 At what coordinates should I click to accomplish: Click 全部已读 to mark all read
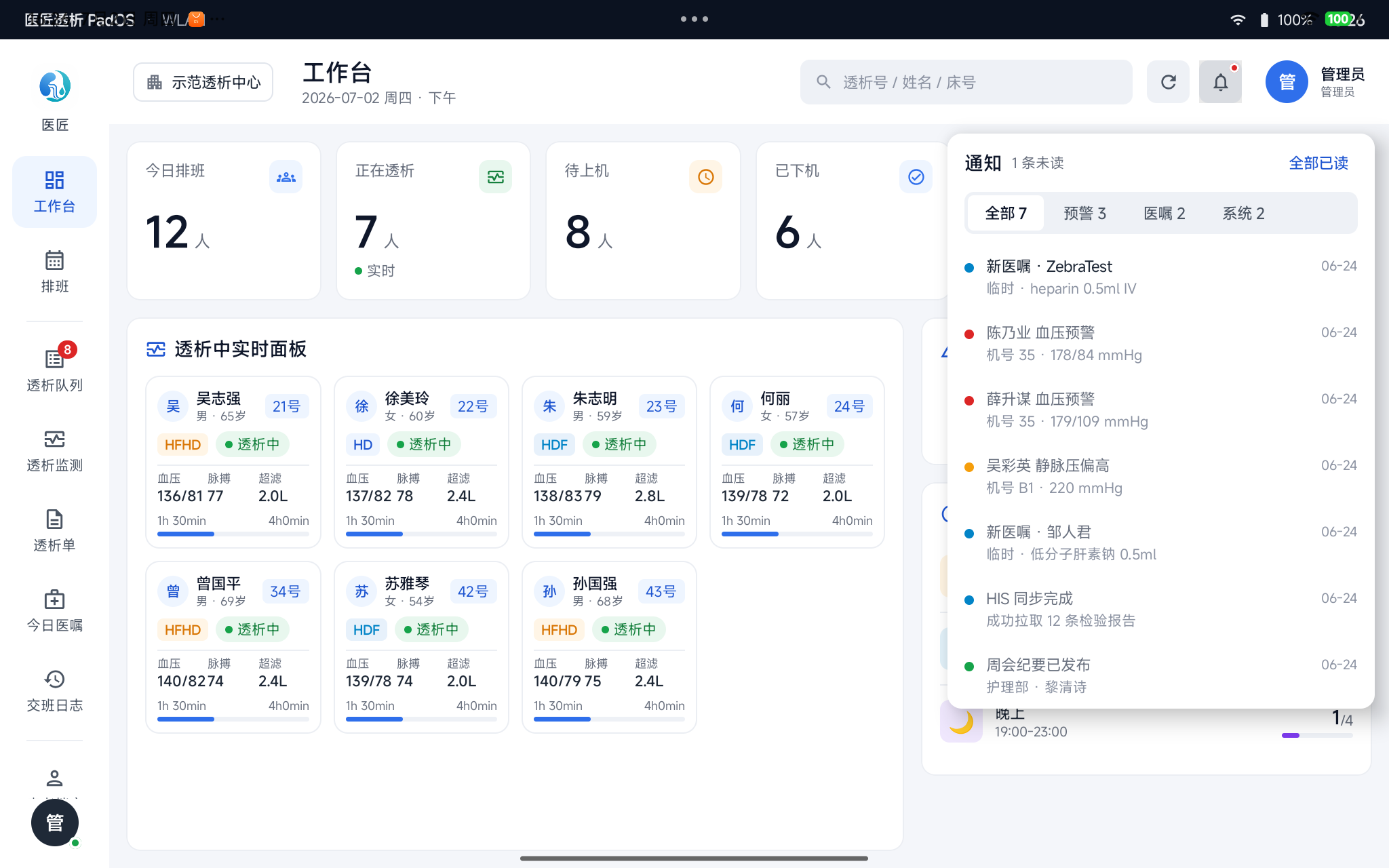1318,163
